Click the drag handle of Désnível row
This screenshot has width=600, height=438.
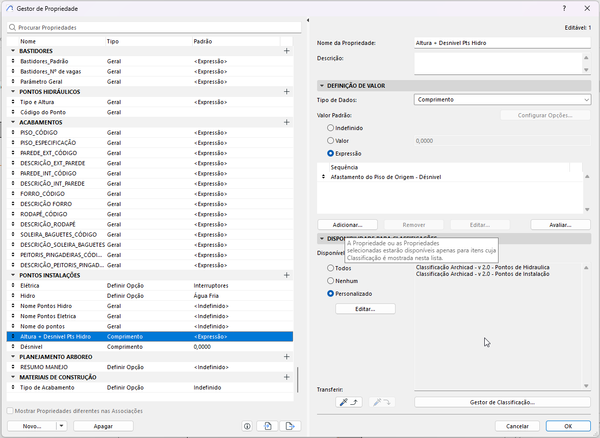tap(13, 347)
